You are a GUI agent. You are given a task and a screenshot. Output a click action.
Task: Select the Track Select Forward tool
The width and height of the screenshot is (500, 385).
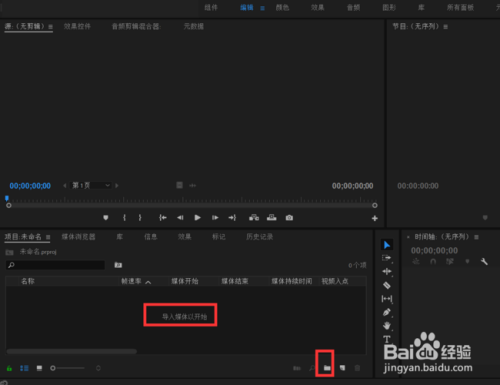coord(387,258)
